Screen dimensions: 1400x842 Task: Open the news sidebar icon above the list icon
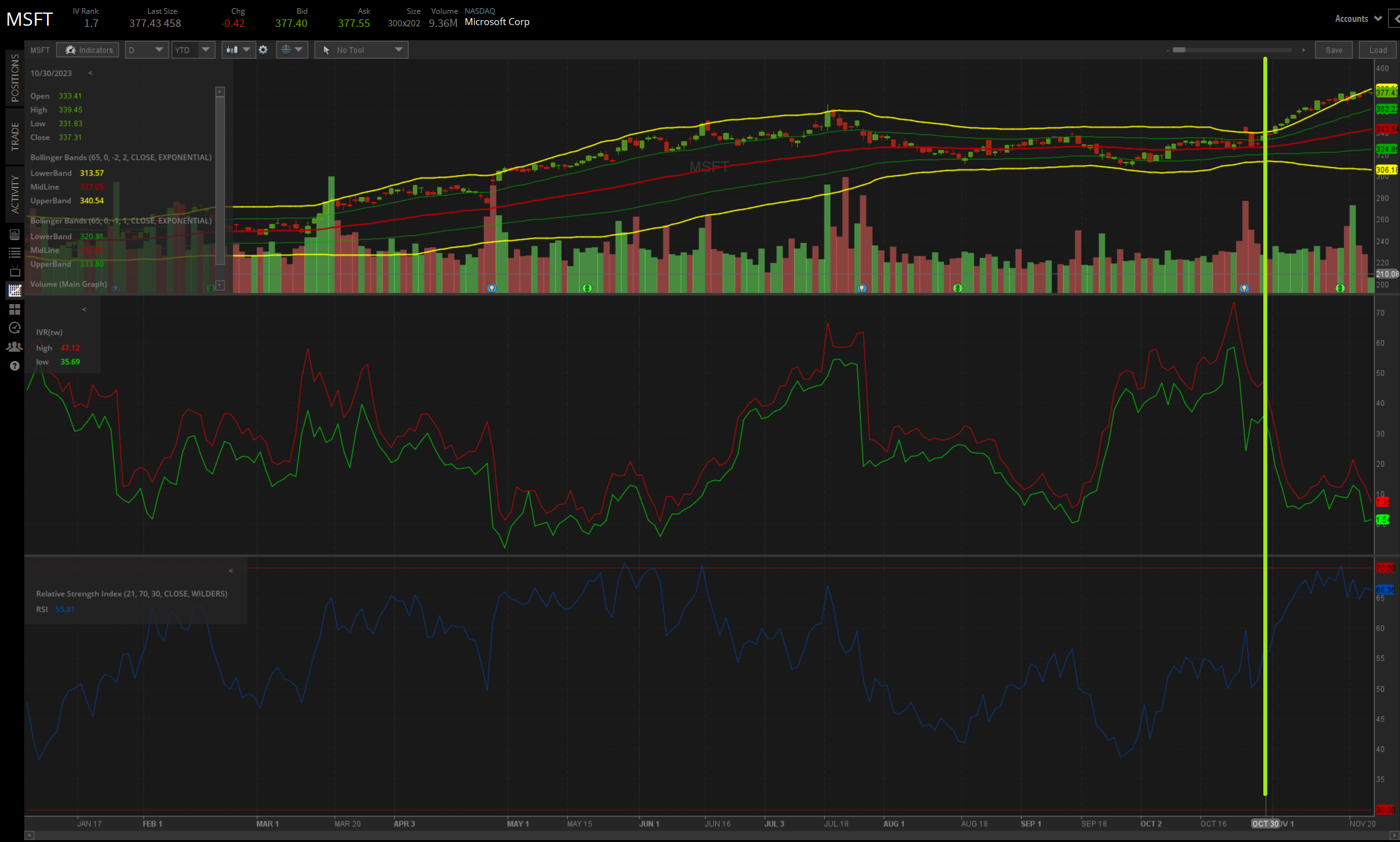pyautogui.click(x=14, y=234)
